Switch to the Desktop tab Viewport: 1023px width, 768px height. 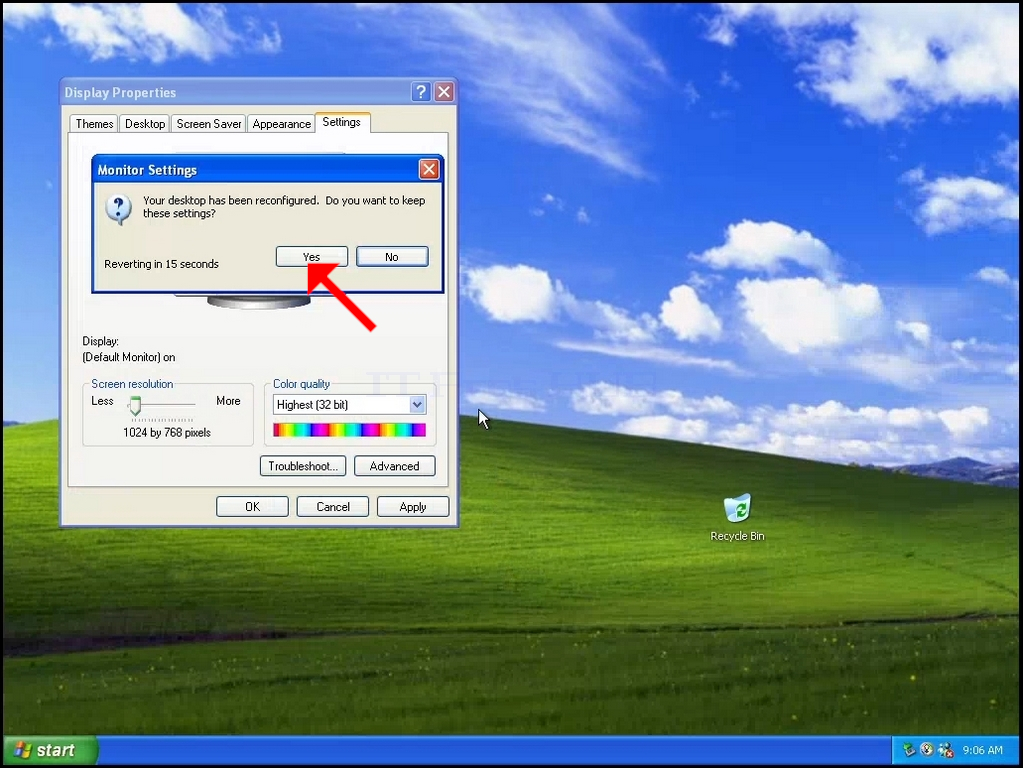[x=145, y=124]
